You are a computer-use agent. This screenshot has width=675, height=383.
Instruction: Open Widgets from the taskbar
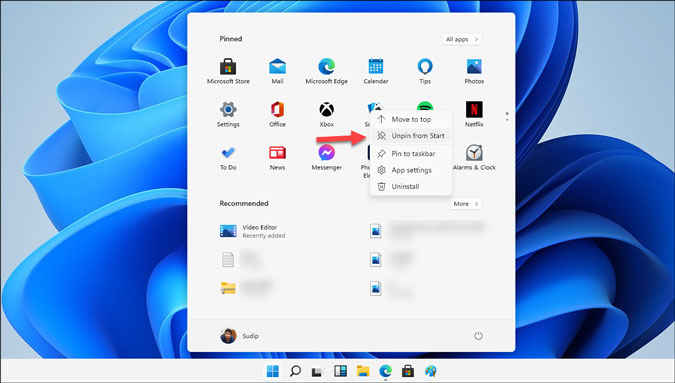341,371
